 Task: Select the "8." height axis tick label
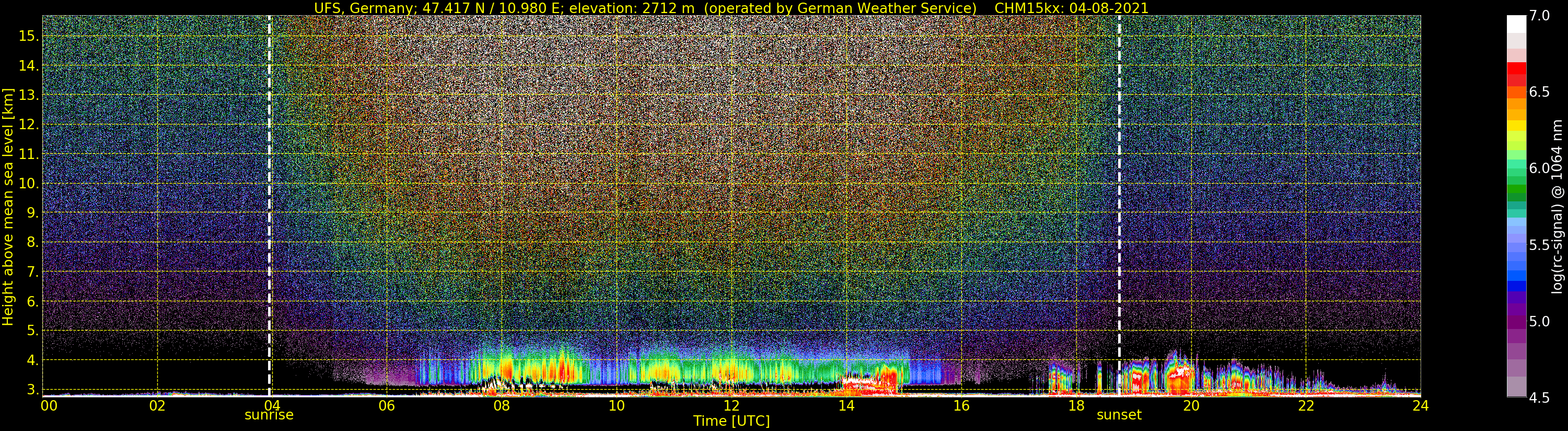tap(33, 243)
